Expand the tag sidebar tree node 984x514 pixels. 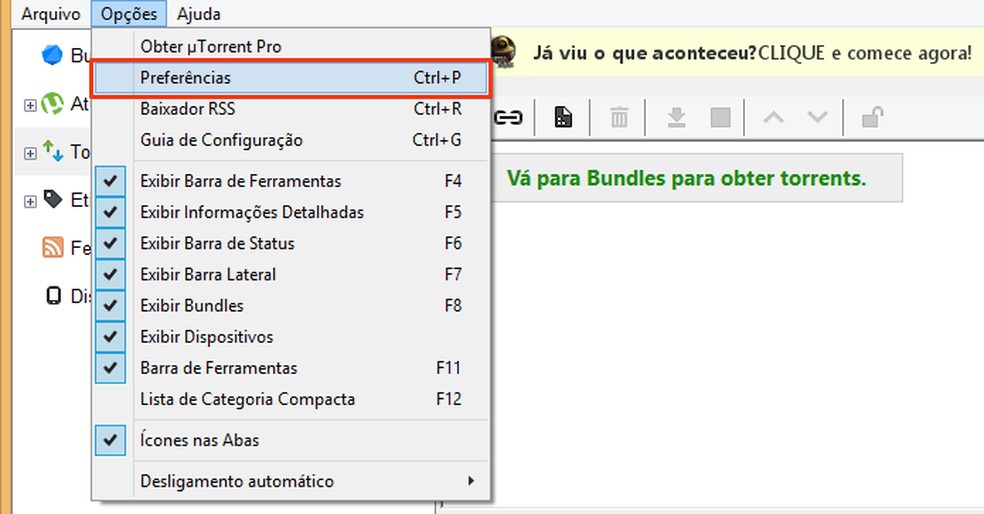30,201
